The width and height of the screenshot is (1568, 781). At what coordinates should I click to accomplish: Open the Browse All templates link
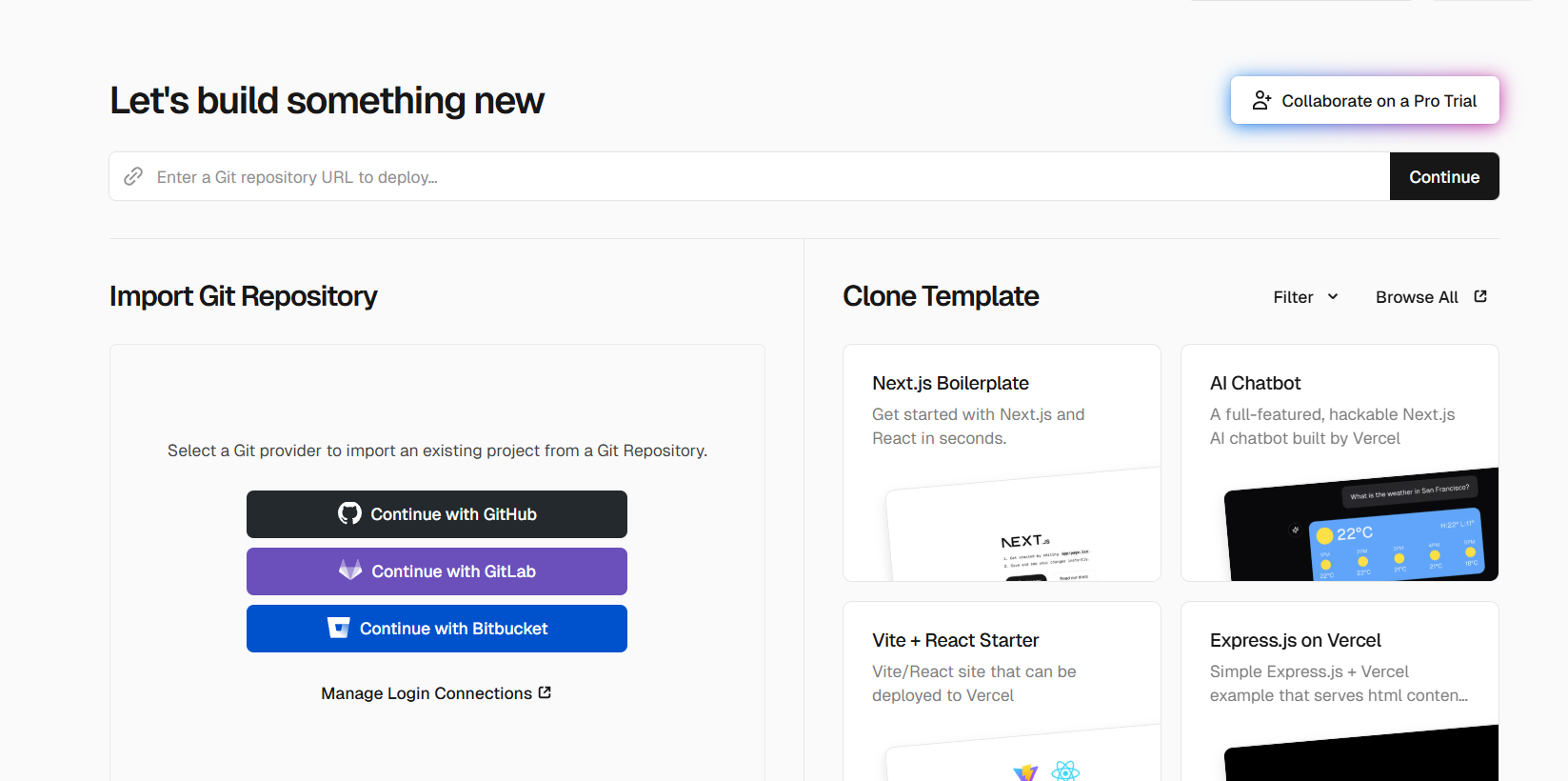coord(1417,297)
